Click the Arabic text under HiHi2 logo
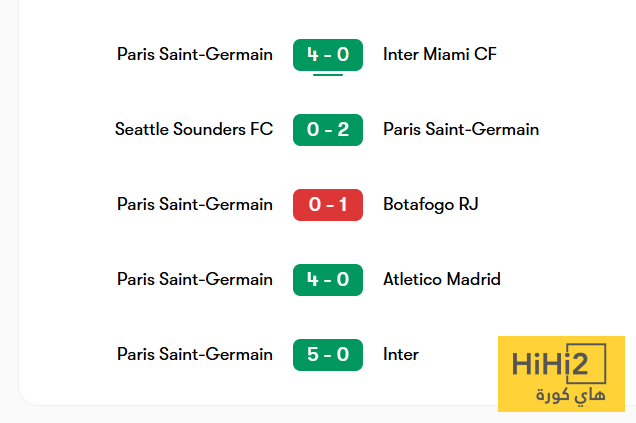636x423 pixels. point(571,395)
